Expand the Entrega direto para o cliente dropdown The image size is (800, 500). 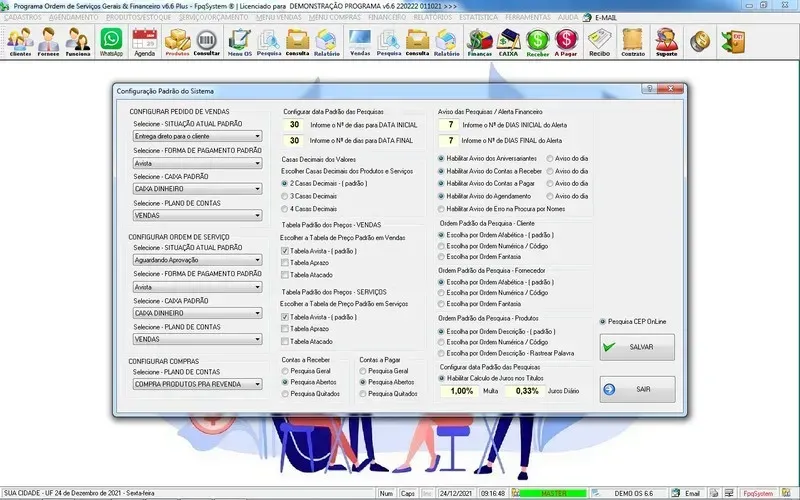pyautogui.click(x=257, y=135)
